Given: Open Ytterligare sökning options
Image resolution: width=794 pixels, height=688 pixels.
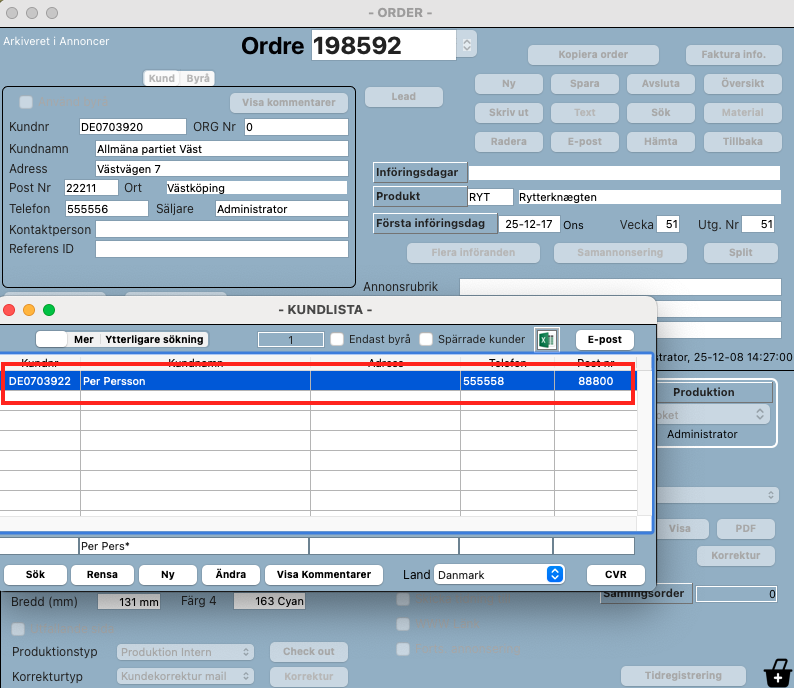Looking at the screenshot, I should coord(155,339).
